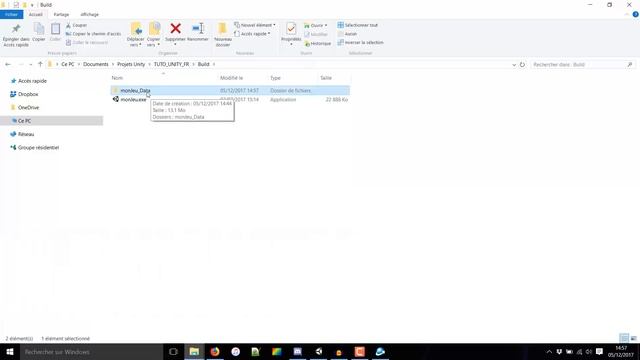Viewport: 640px width, 360px height.
Task: Open the quick access toolbar customize dropdown
Action: [32, 5]
